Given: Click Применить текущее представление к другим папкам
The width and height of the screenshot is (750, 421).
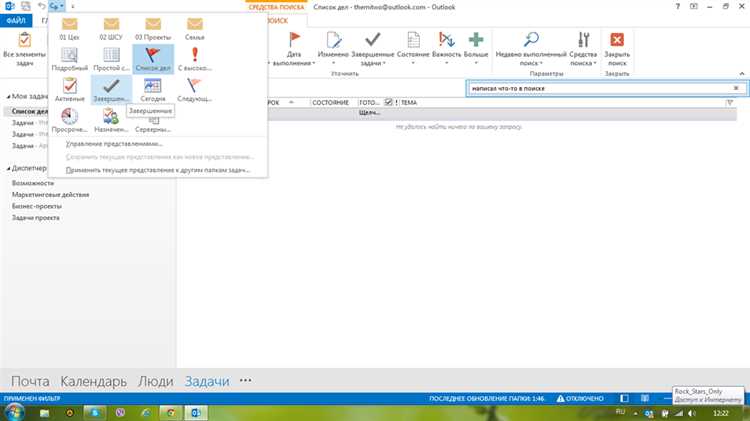Looking at the screenshot, I should 158,170.
